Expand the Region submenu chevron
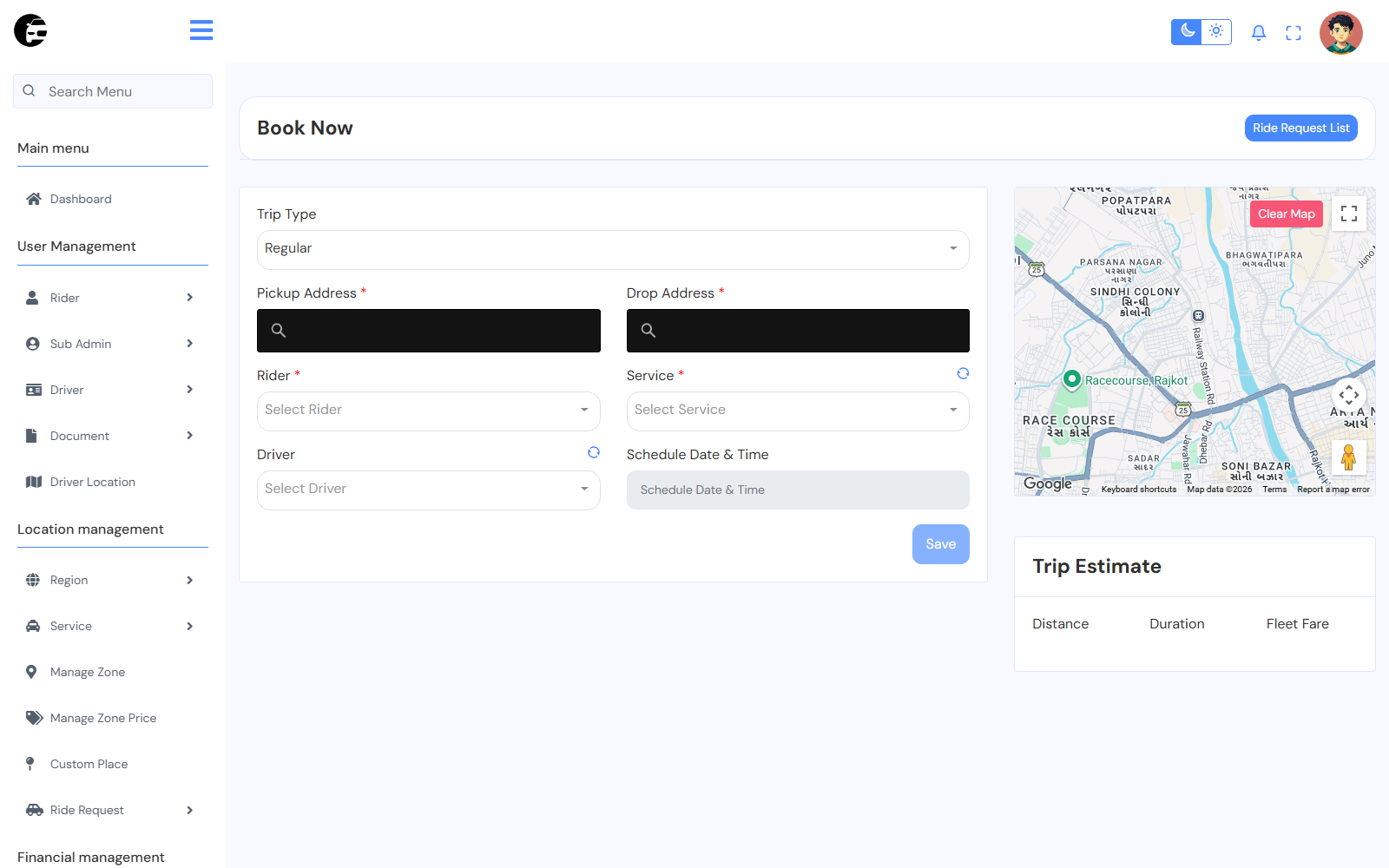The image size is (1389, 868). tap(189, 580)
